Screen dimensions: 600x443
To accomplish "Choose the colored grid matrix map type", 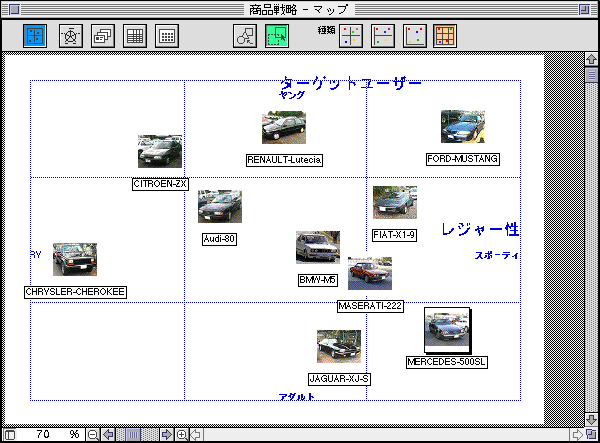I will [x=445, y=36].
